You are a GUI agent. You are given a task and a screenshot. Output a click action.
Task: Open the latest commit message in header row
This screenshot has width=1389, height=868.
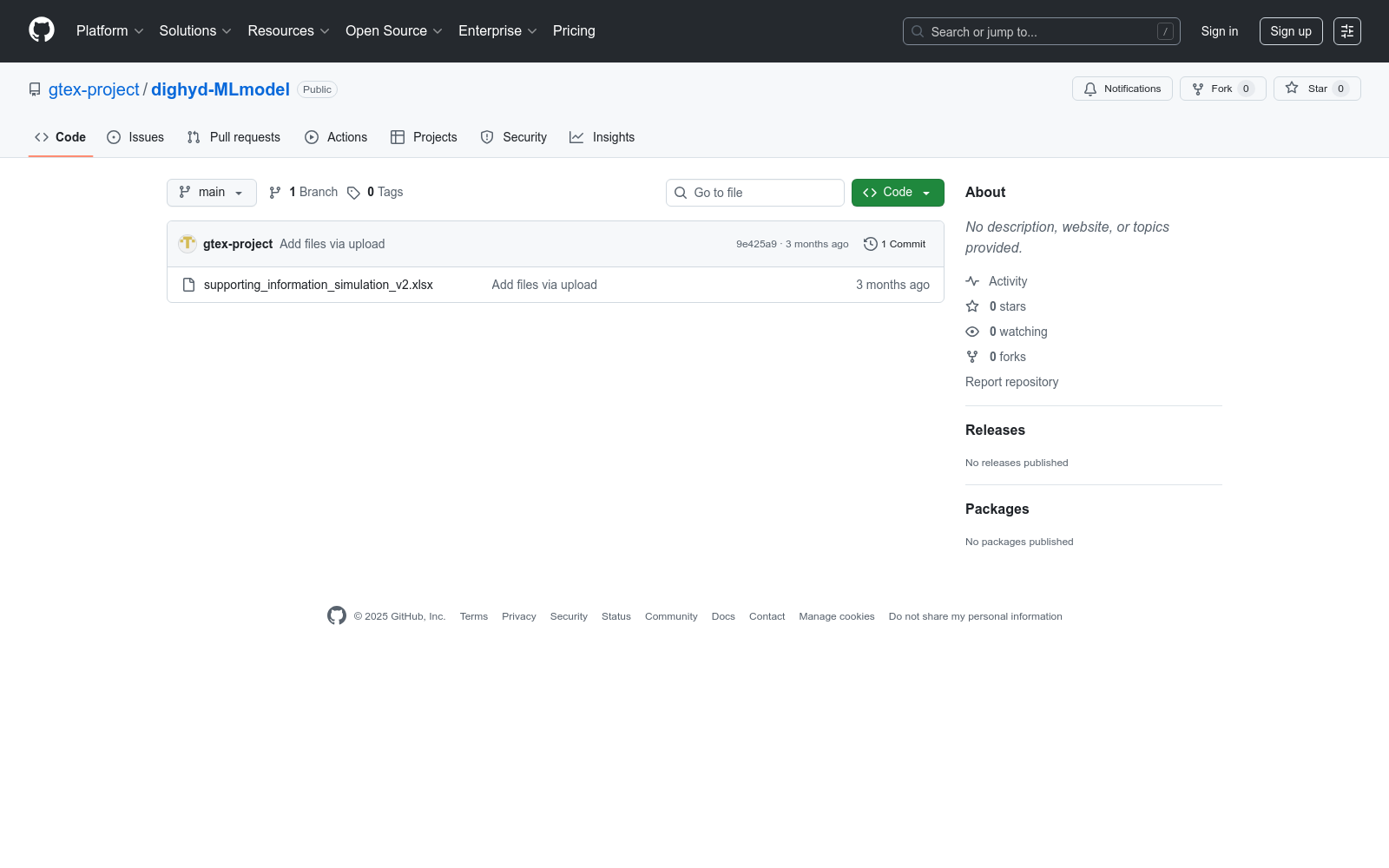(x=332, y=244)
